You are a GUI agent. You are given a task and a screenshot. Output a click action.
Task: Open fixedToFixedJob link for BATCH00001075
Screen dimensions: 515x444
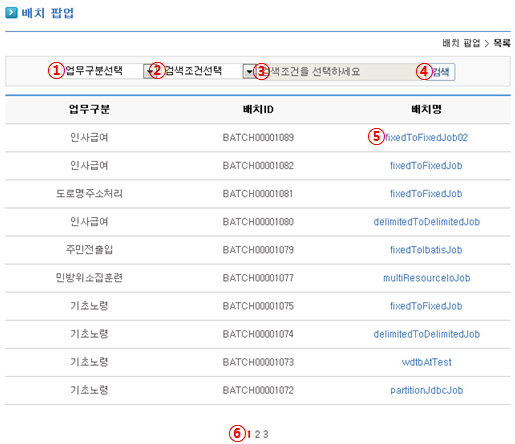(x=426, y=306)
